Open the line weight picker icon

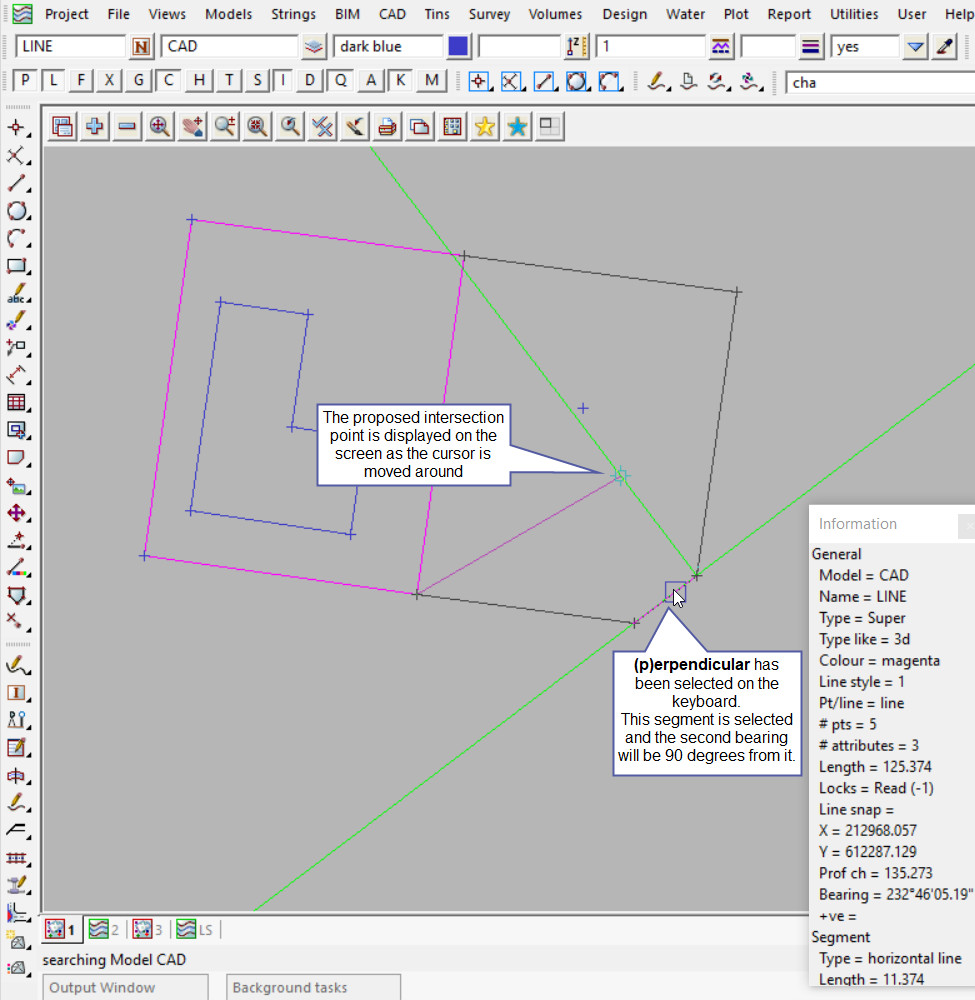[x=811, y=47]
